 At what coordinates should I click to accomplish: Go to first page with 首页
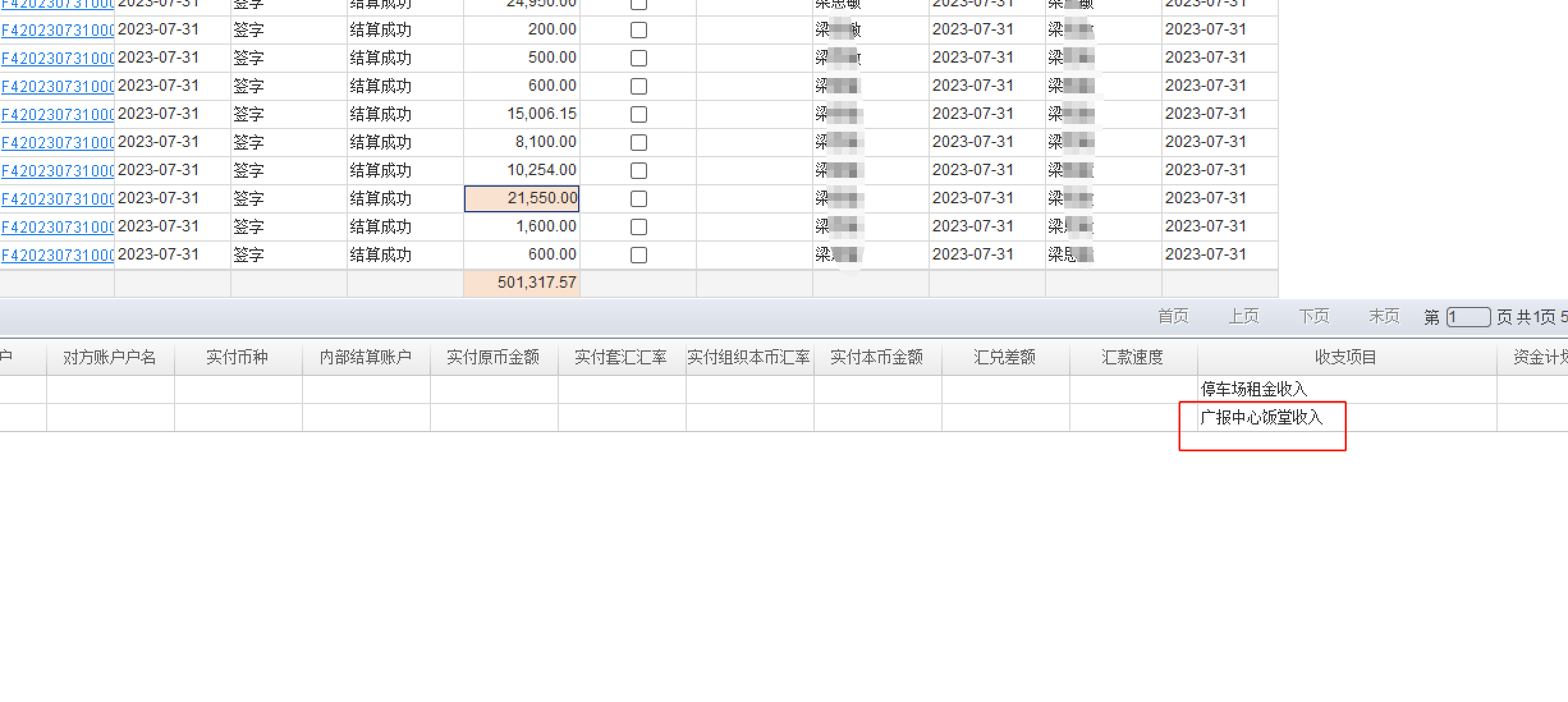[1173, 316]
